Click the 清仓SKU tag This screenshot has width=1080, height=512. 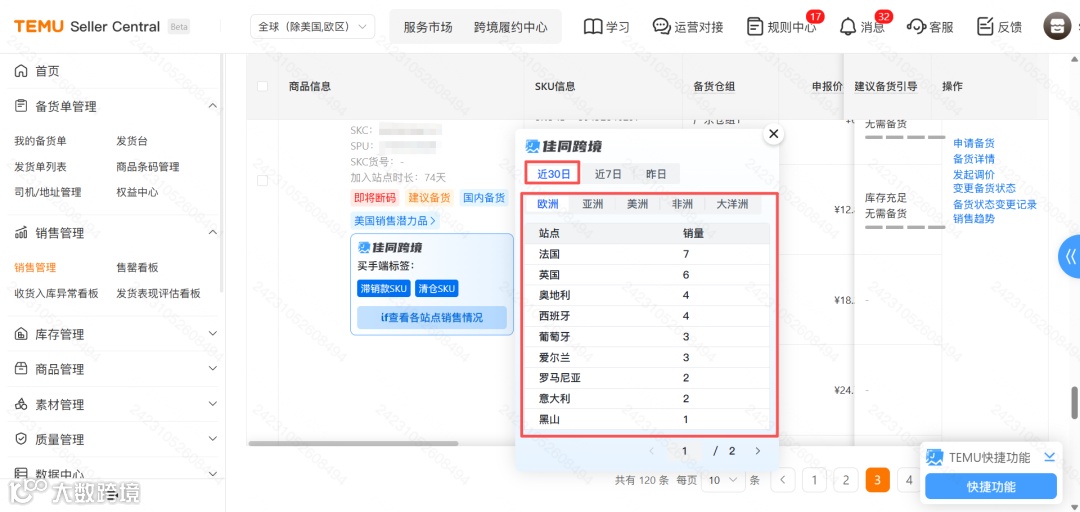click(437, 289)
